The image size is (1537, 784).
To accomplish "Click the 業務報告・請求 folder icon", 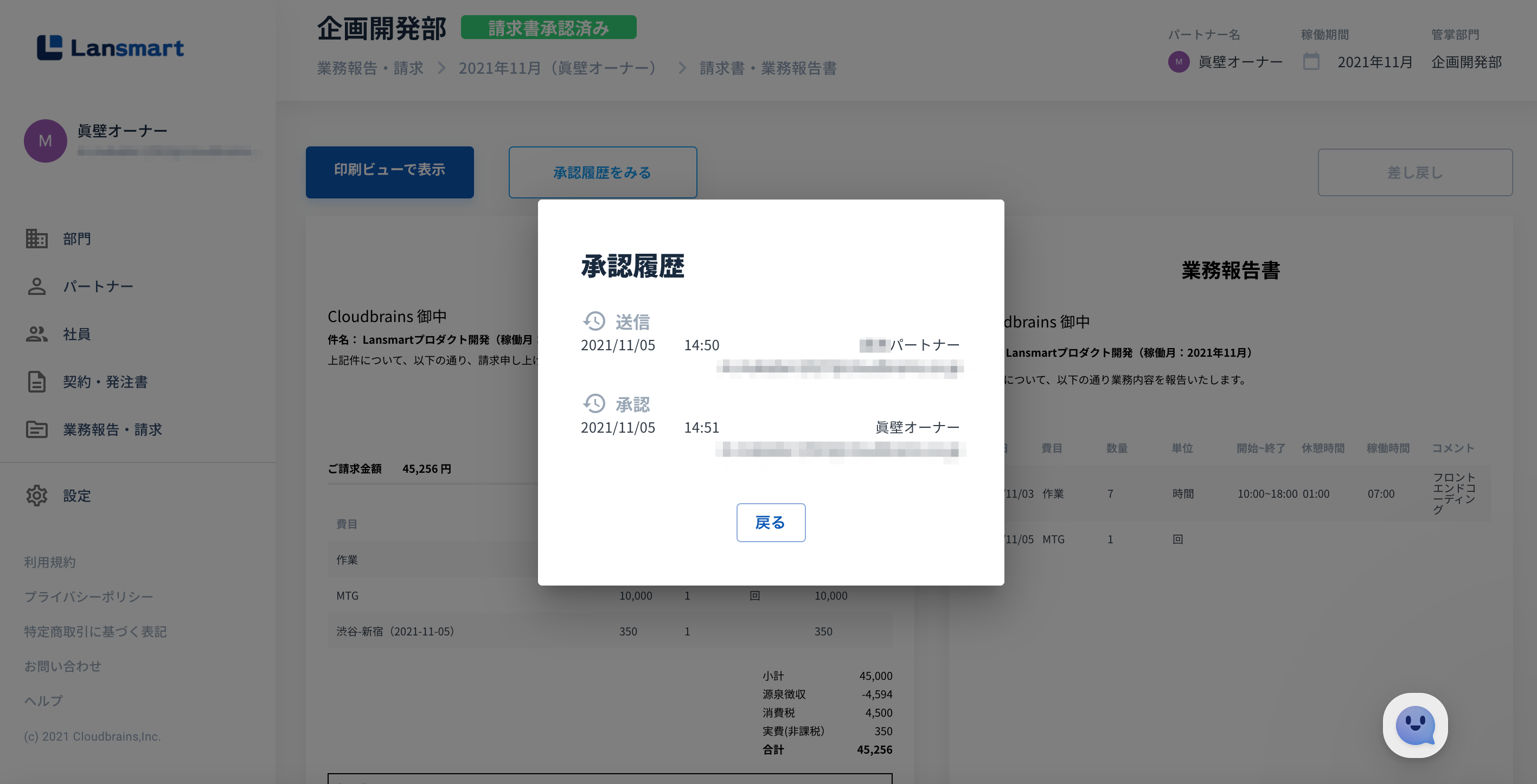I will coord(36,429).
